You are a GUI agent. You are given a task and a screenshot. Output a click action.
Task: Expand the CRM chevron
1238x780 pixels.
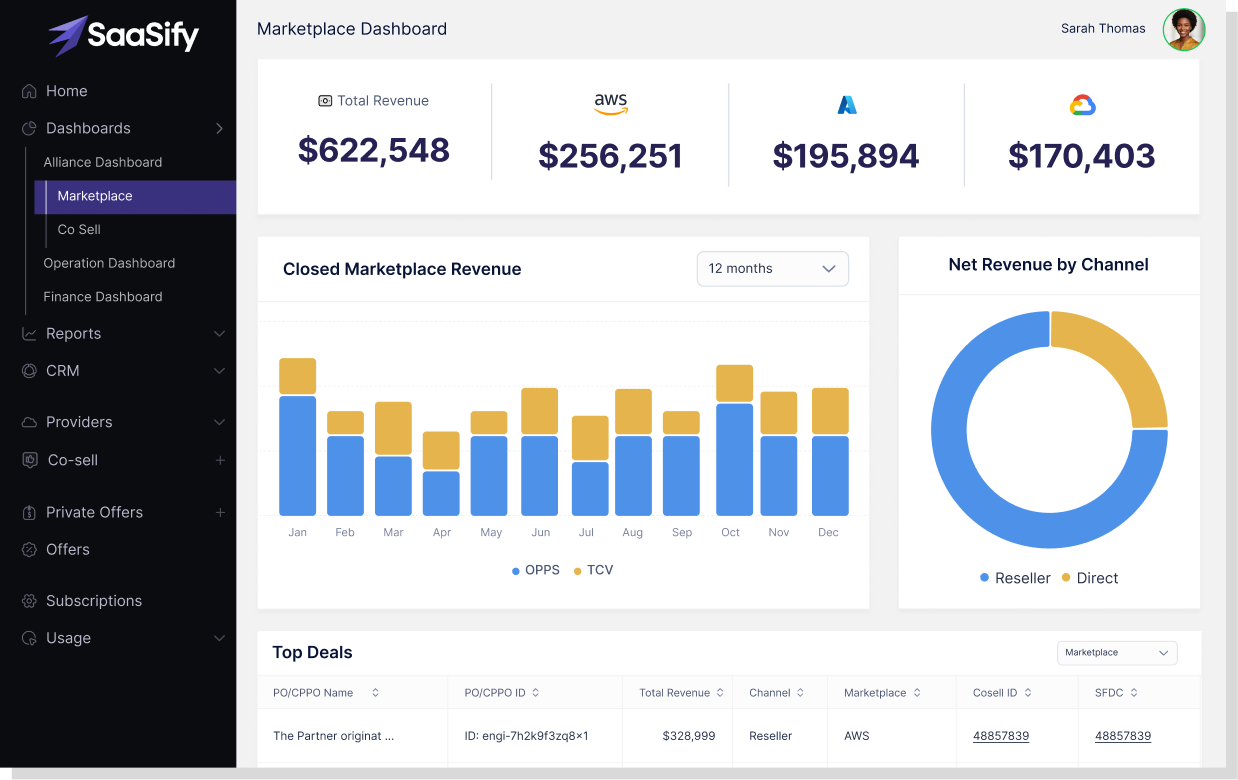[x=219, y=371]
